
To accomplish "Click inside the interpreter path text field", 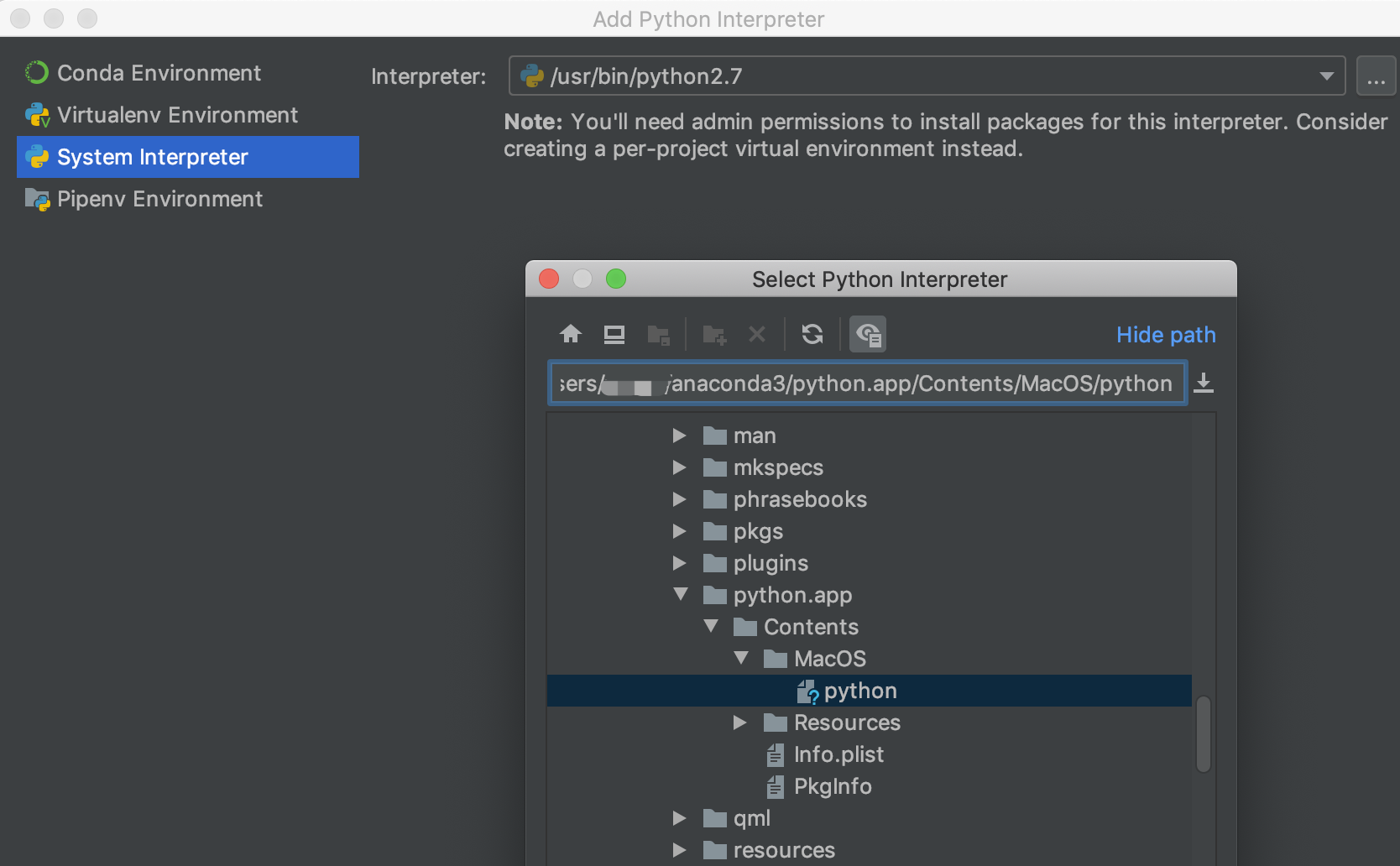I will [867, 383].
